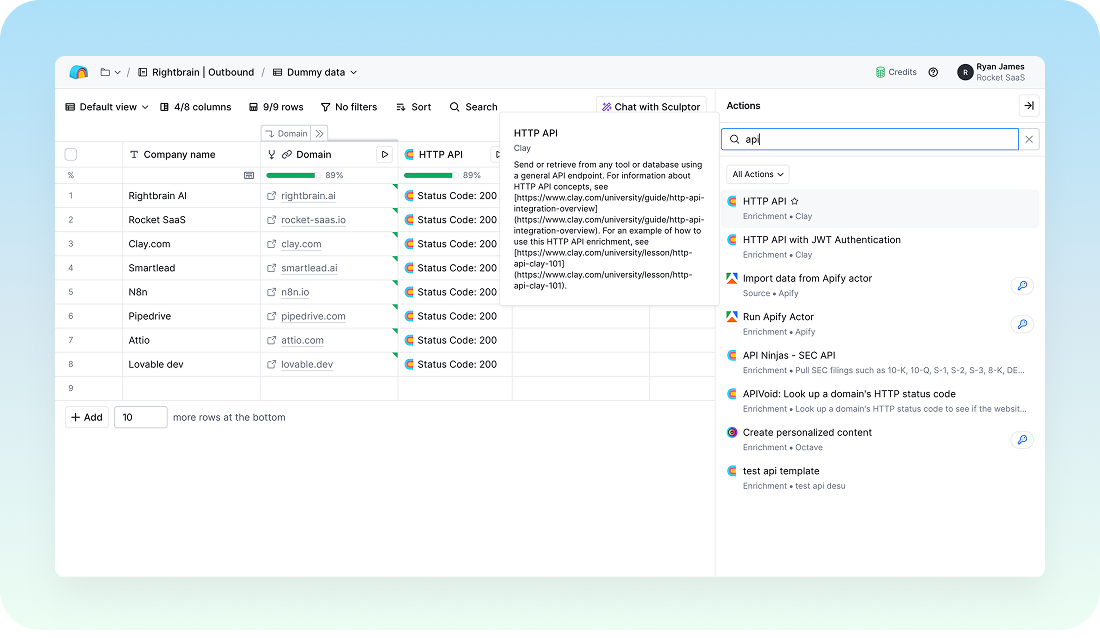Open the rightbrain.ai domain link

point(308,196)
